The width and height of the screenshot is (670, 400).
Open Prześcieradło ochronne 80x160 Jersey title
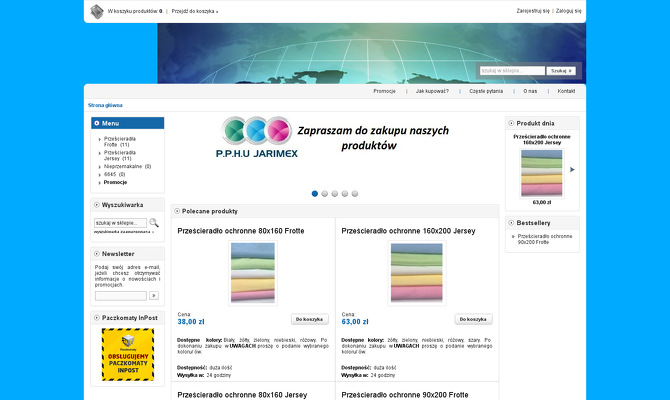click(x=242, y=395)
